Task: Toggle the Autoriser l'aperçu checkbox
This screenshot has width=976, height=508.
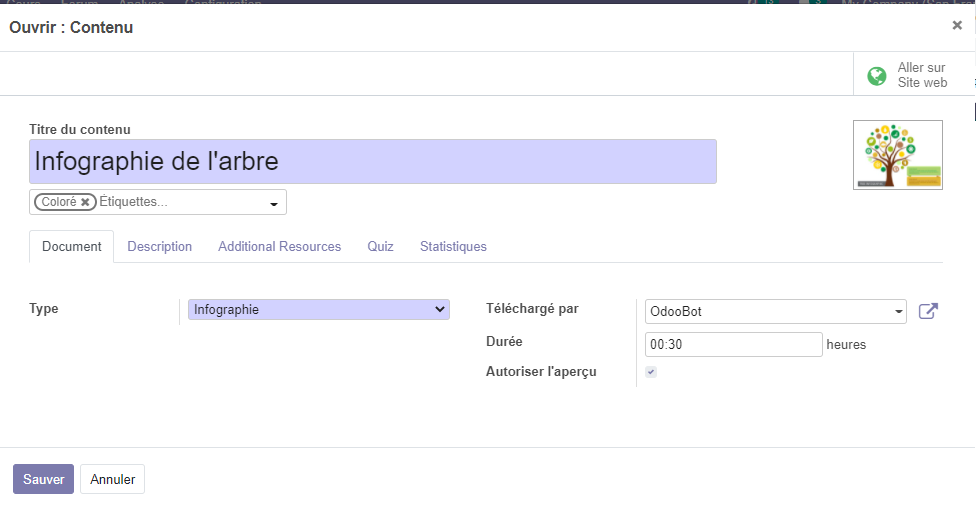Action: [x=651, y=372]
